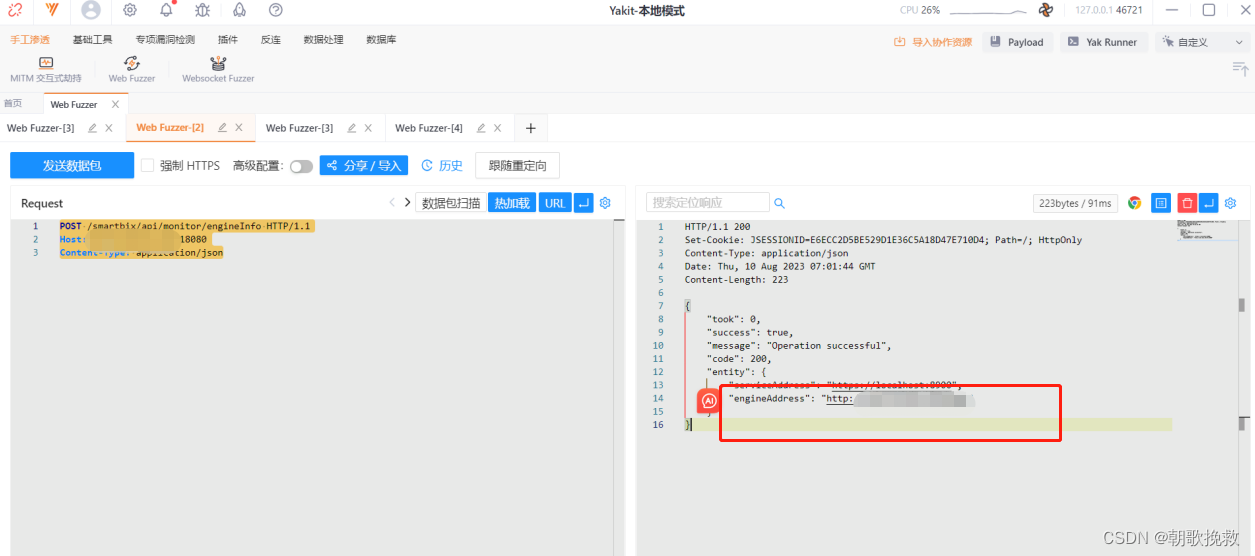Switch to the 首页 tab
This screenshot has height=556, width=1255.
point(13,104)
